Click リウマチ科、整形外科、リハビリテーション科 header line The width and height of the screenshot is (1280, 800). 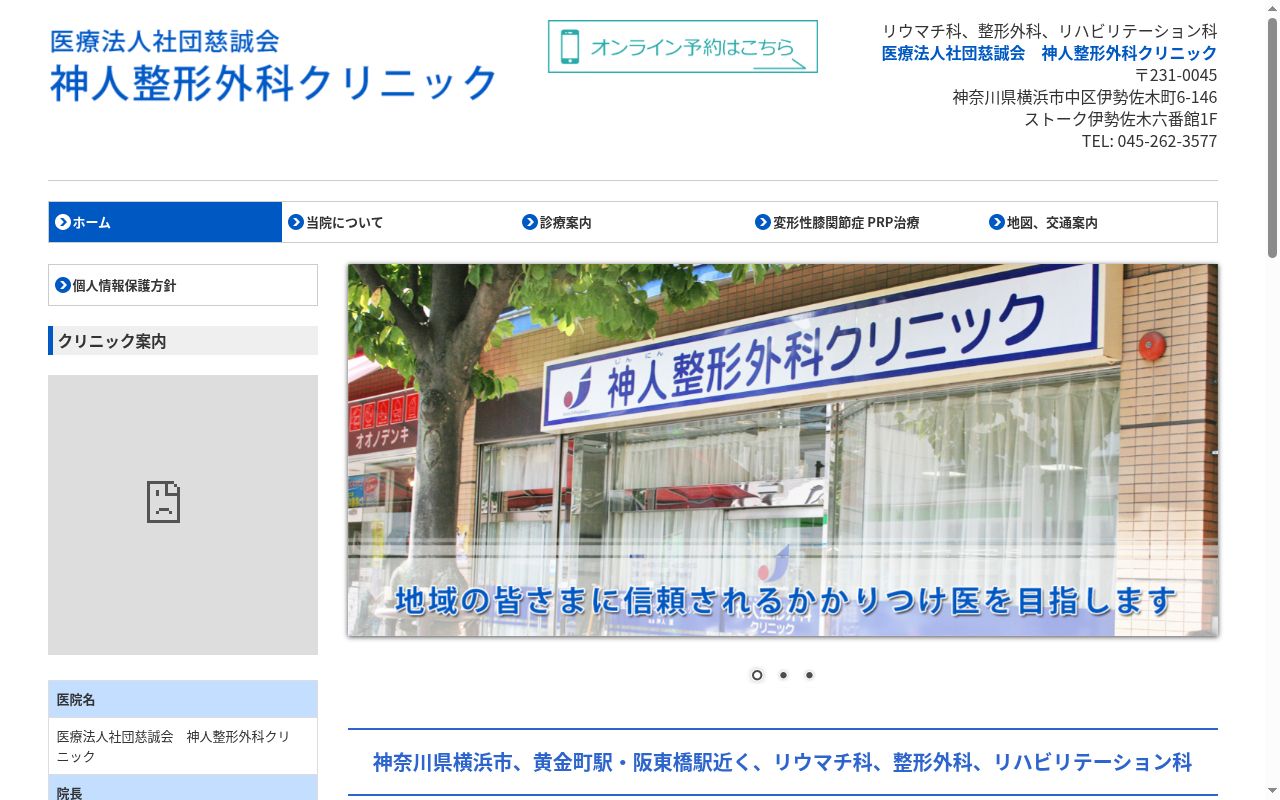[1049, 31]
